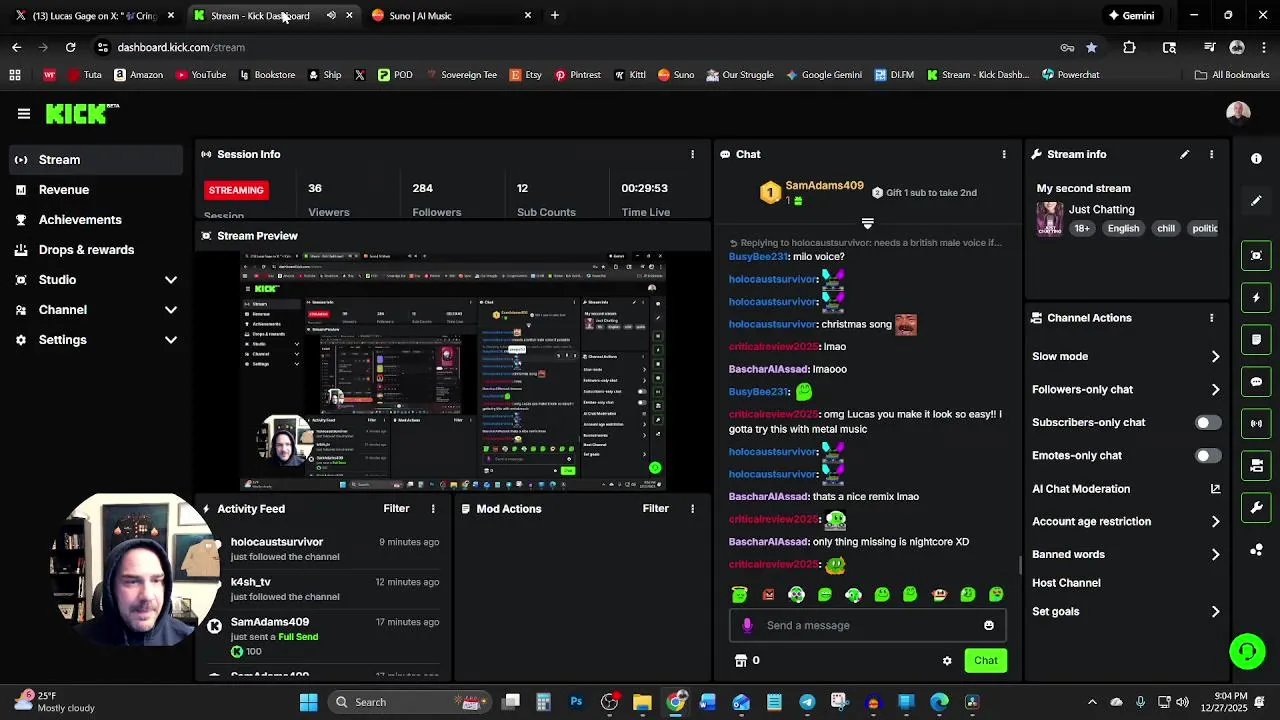Click the wrench icon in right sidebar
The height and width of the screenshot is (720, 1280).
click(x=1256, y=508)
